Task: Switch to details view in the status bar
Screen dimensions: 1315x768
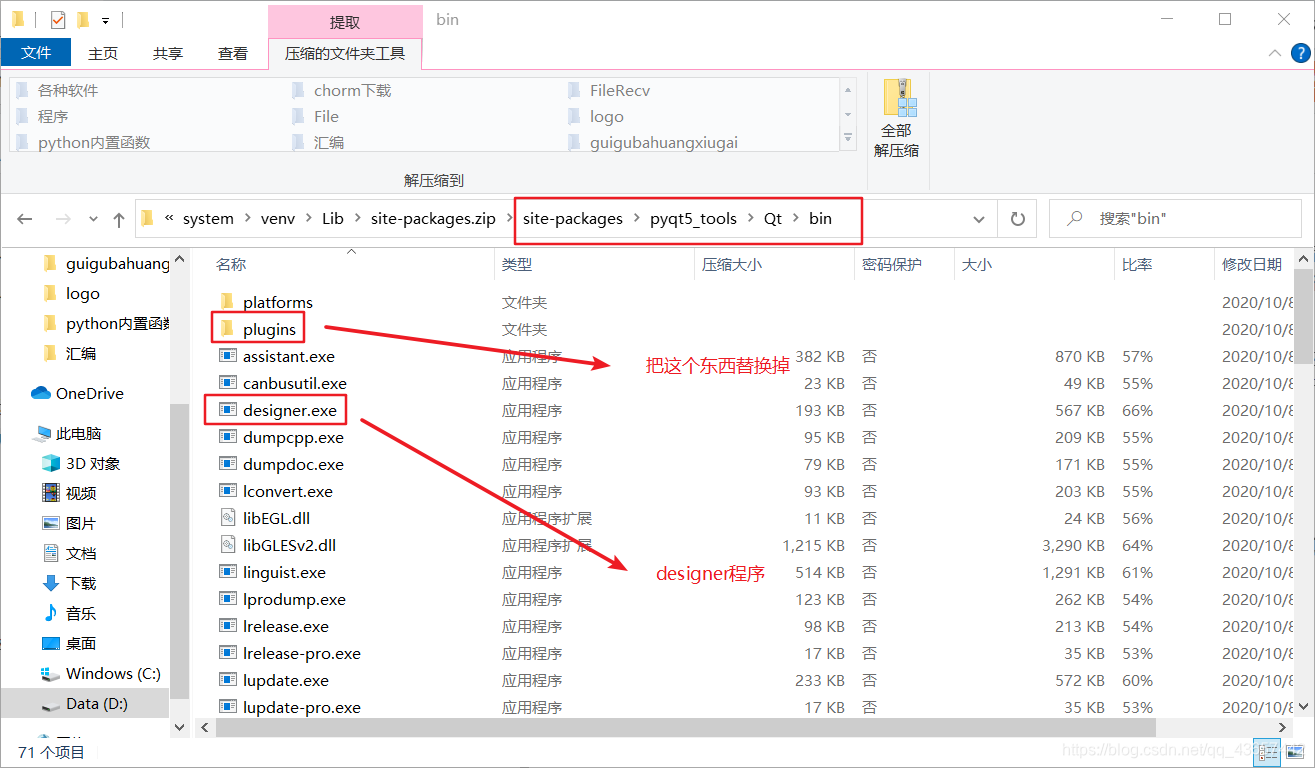Action: [1267, 751]
